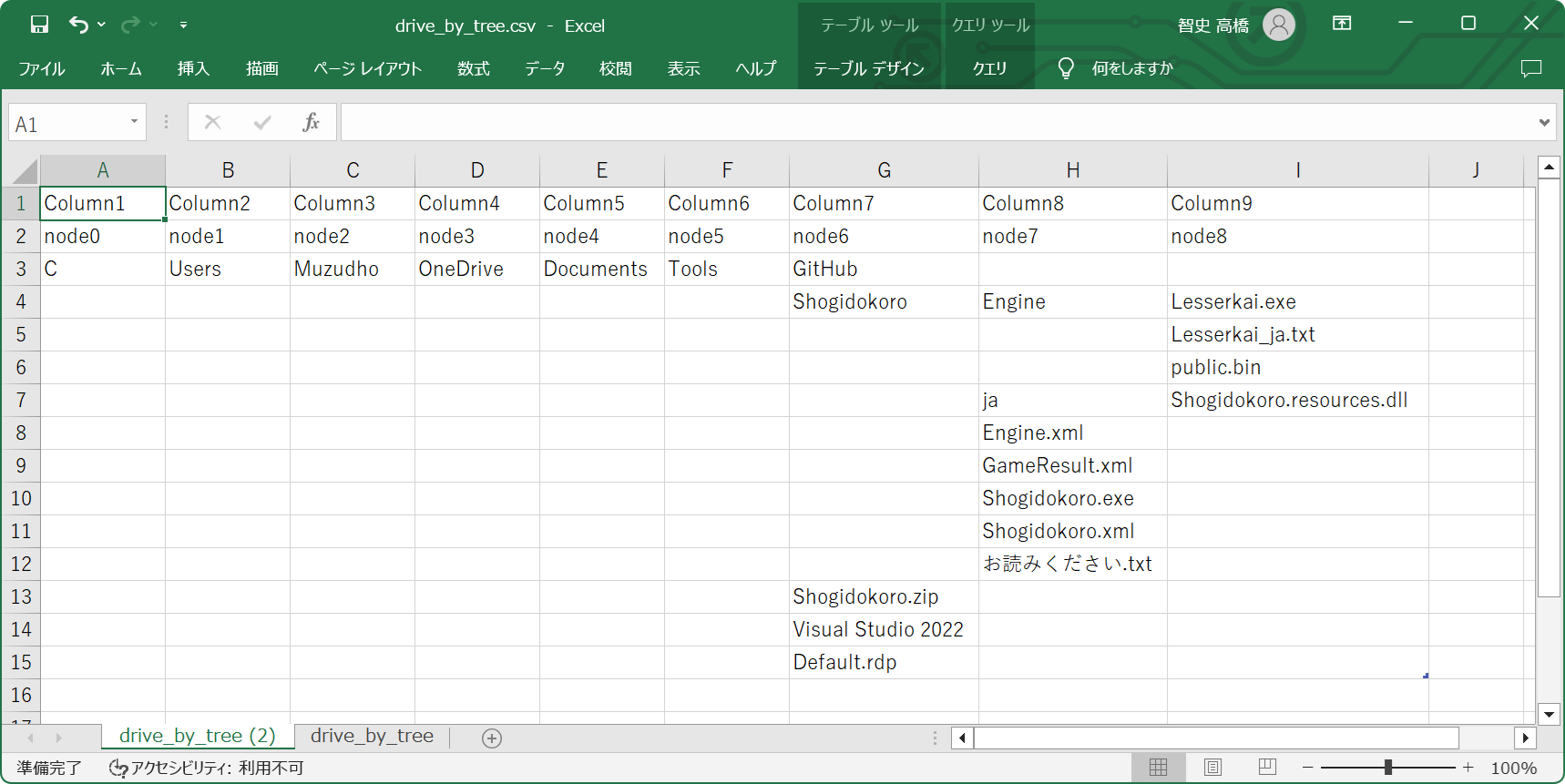Screen dimensions: 1565x784
Task: Click the Redo arrow icon
Action: click(x=130, y=25)
